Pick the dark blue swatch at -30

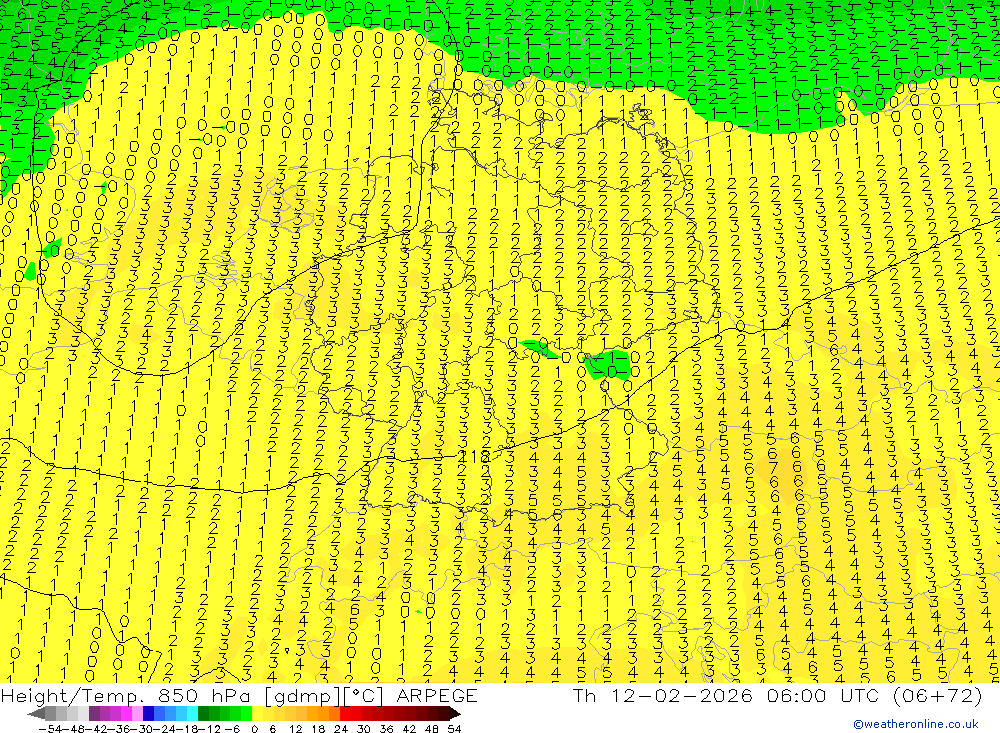tap(148, 714)
